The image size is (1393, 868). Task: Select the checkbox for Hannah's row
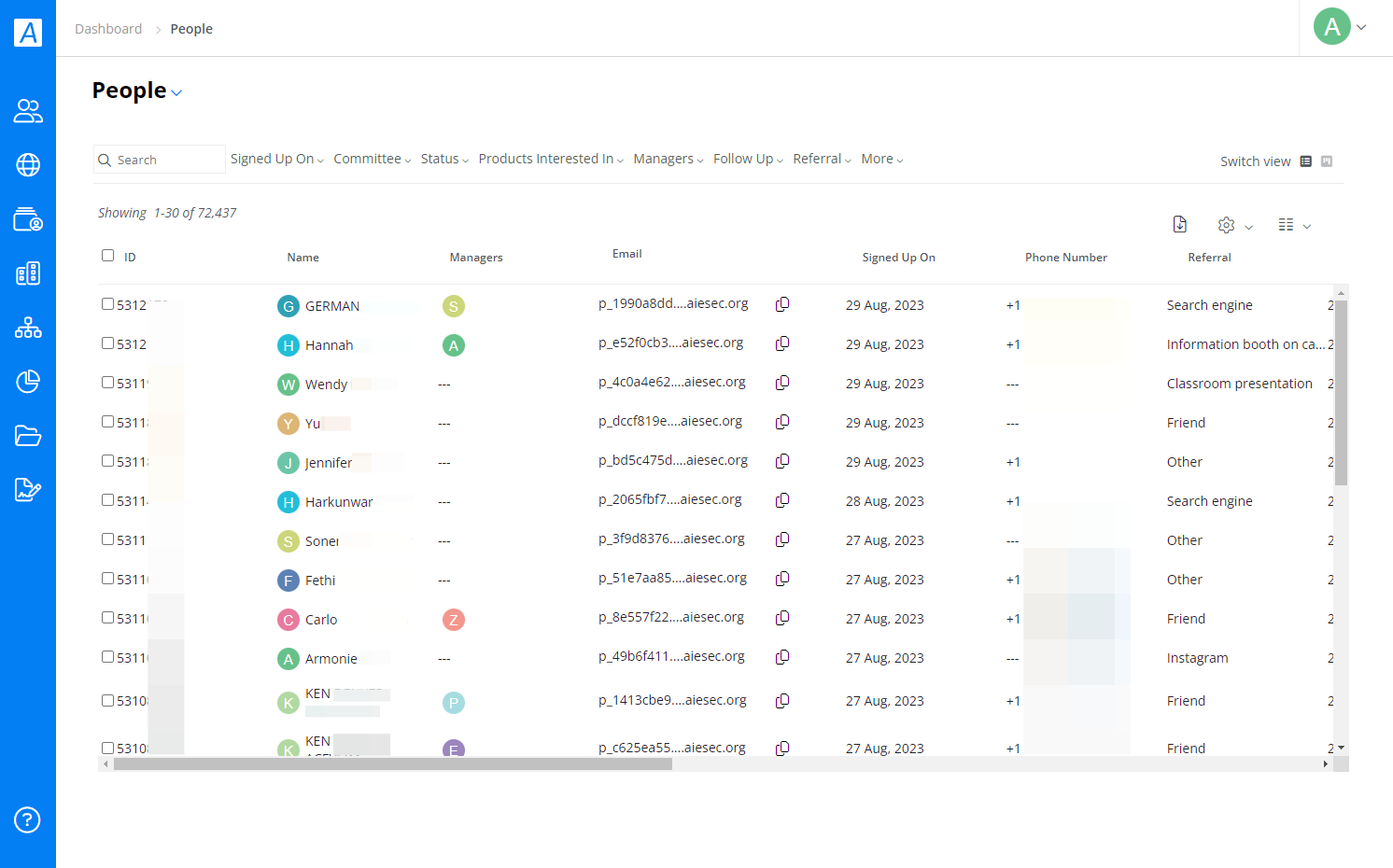(107, 343)
